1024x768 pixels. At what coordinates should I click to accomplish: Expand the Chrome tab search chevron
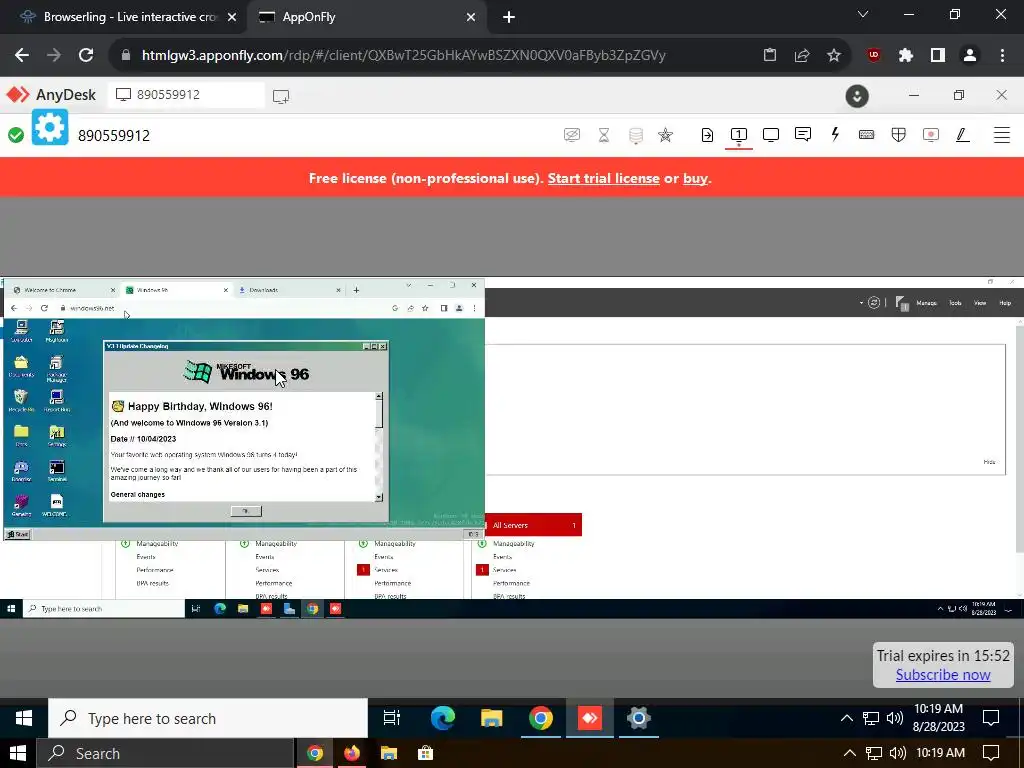(x=863, y=14)
